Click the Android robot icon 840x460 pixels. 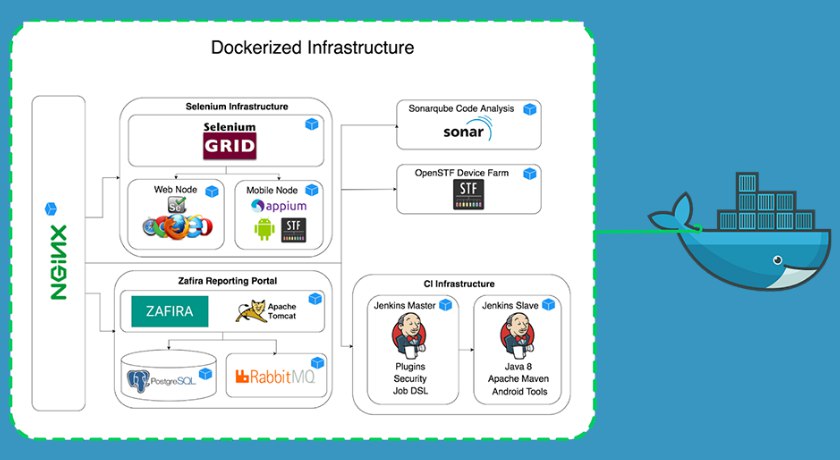point(265,229)
